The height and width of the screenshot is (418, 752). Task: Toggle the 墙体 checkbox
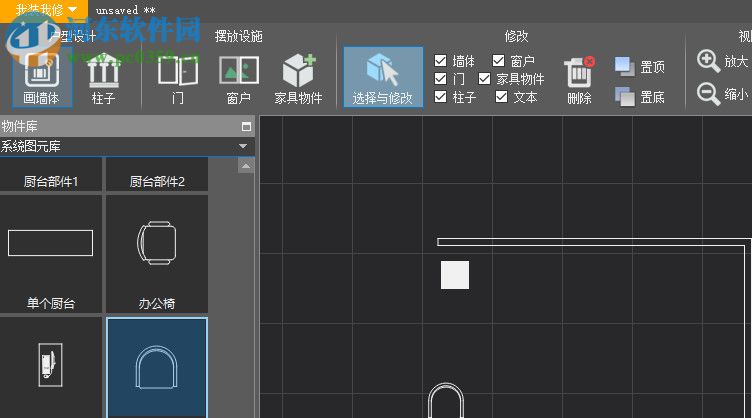pos(440,61)
